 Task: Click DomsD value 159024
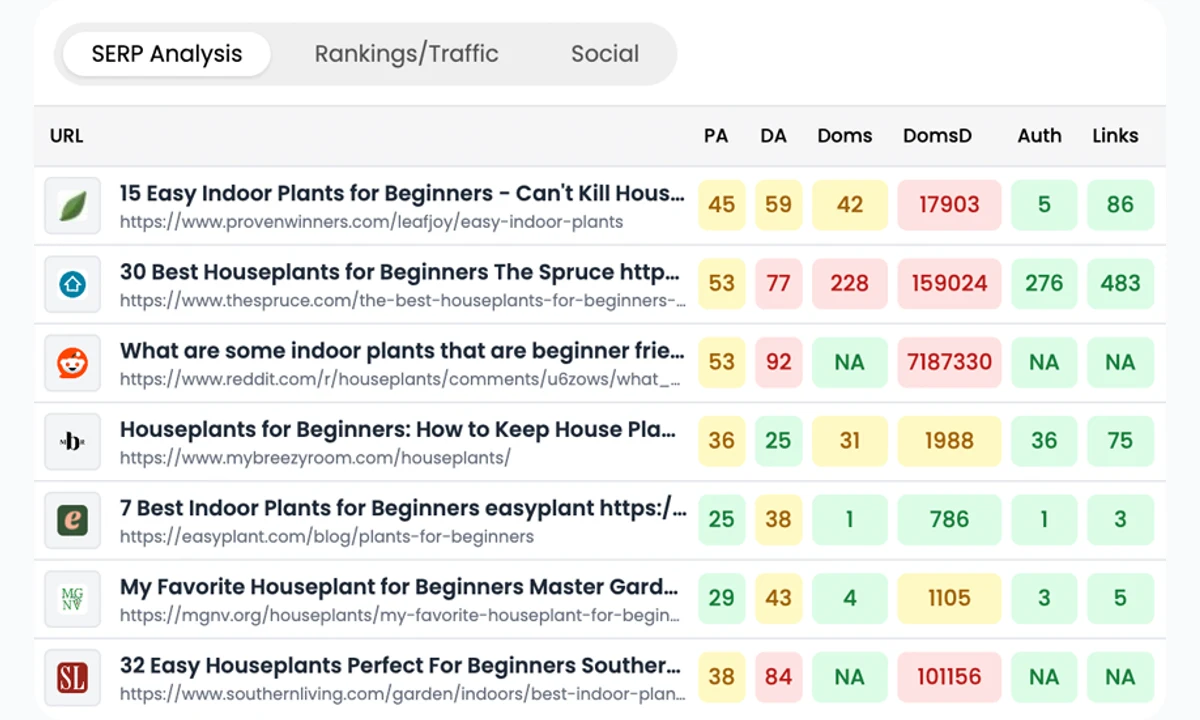click(949, 284)
